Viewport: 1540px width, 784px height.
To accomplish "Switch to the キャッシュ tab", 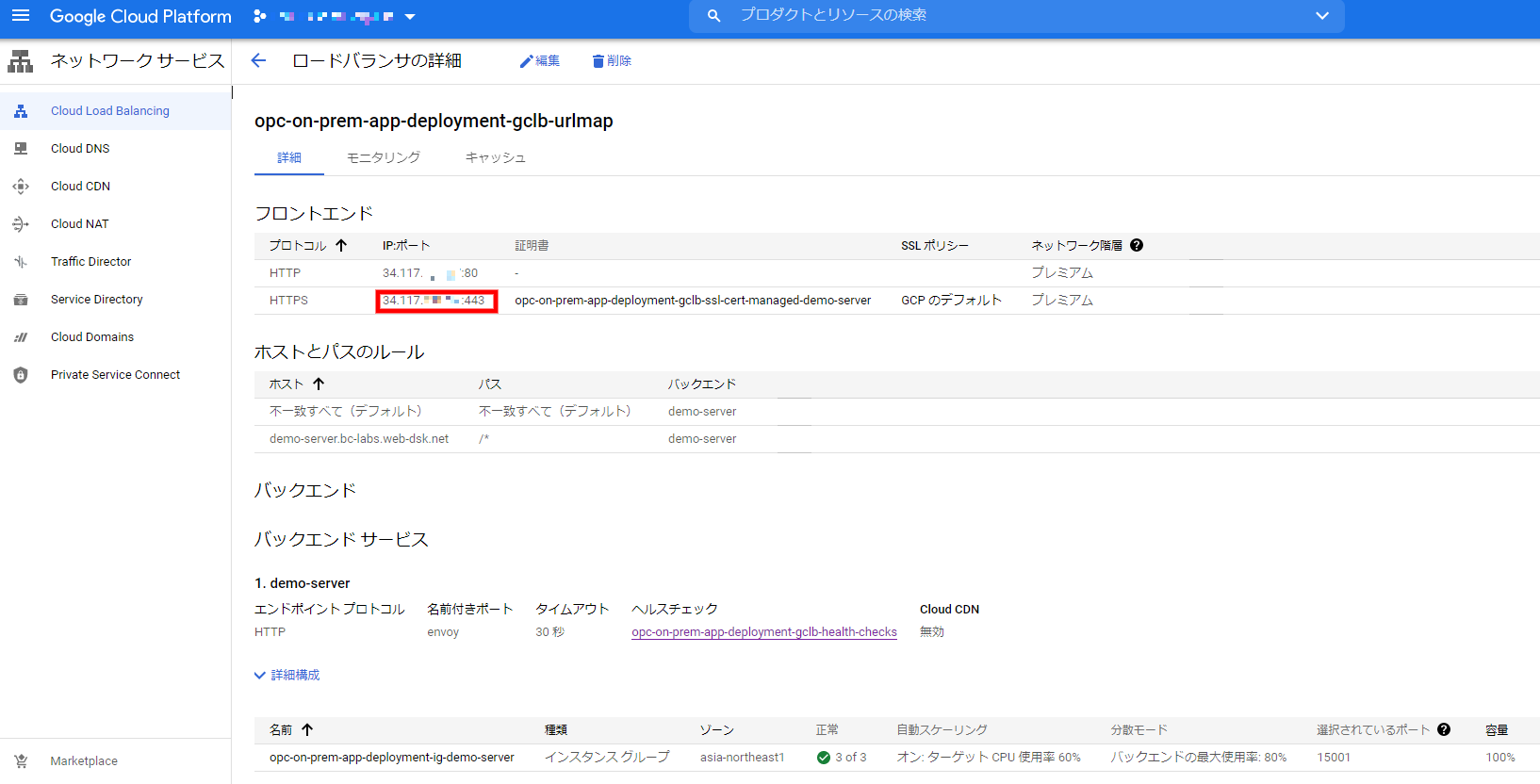I will tap(496, 157).
